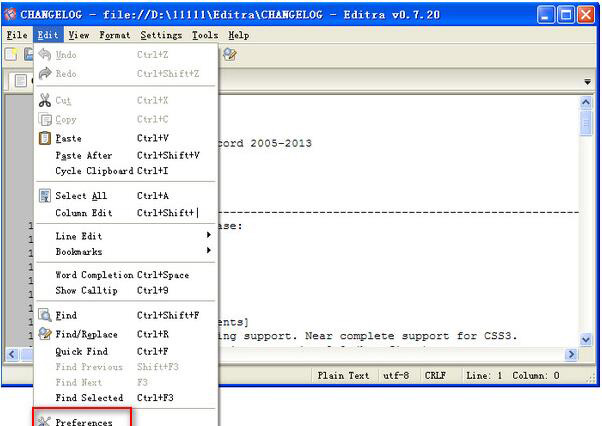Open the View menu
Image resolution: width=602 pixels, height=426 pixels.
(x=79, y=35)
